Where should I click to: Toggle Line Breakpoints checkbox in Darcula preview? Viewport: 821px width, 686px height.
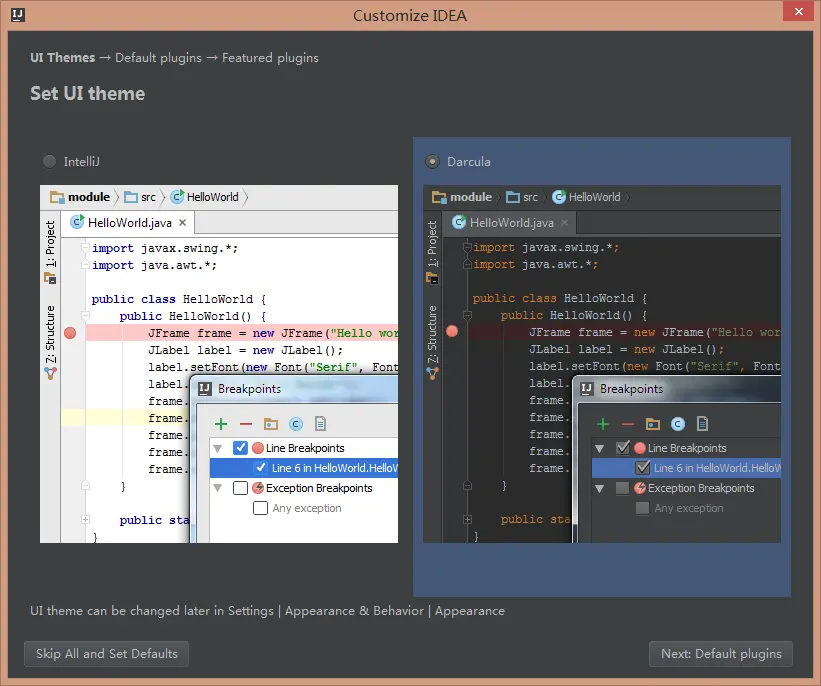click(623, 448)
